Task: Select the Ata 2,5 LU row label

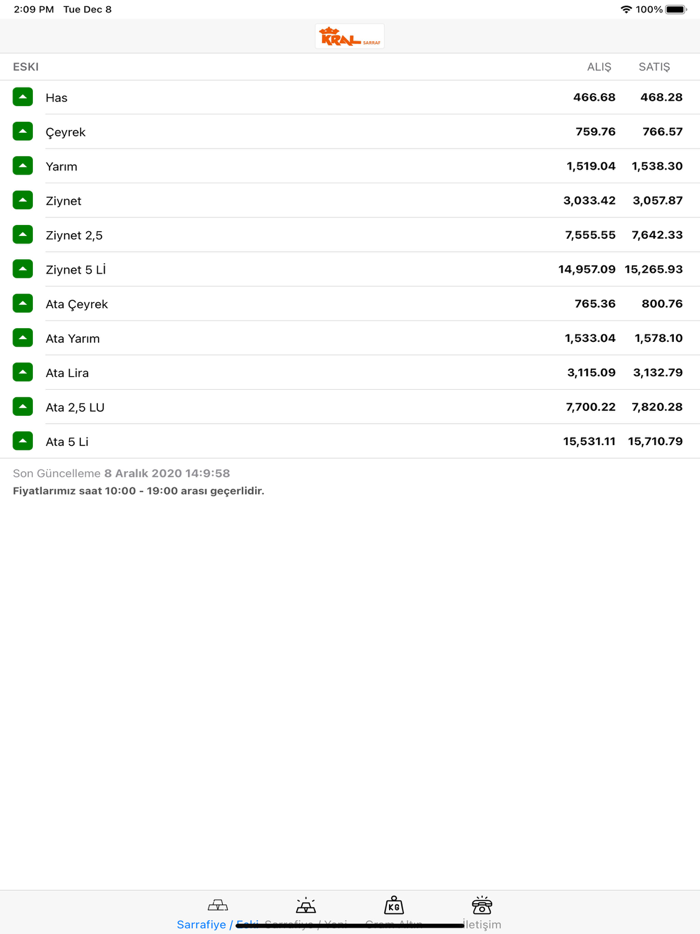Action: coord(75,407)
